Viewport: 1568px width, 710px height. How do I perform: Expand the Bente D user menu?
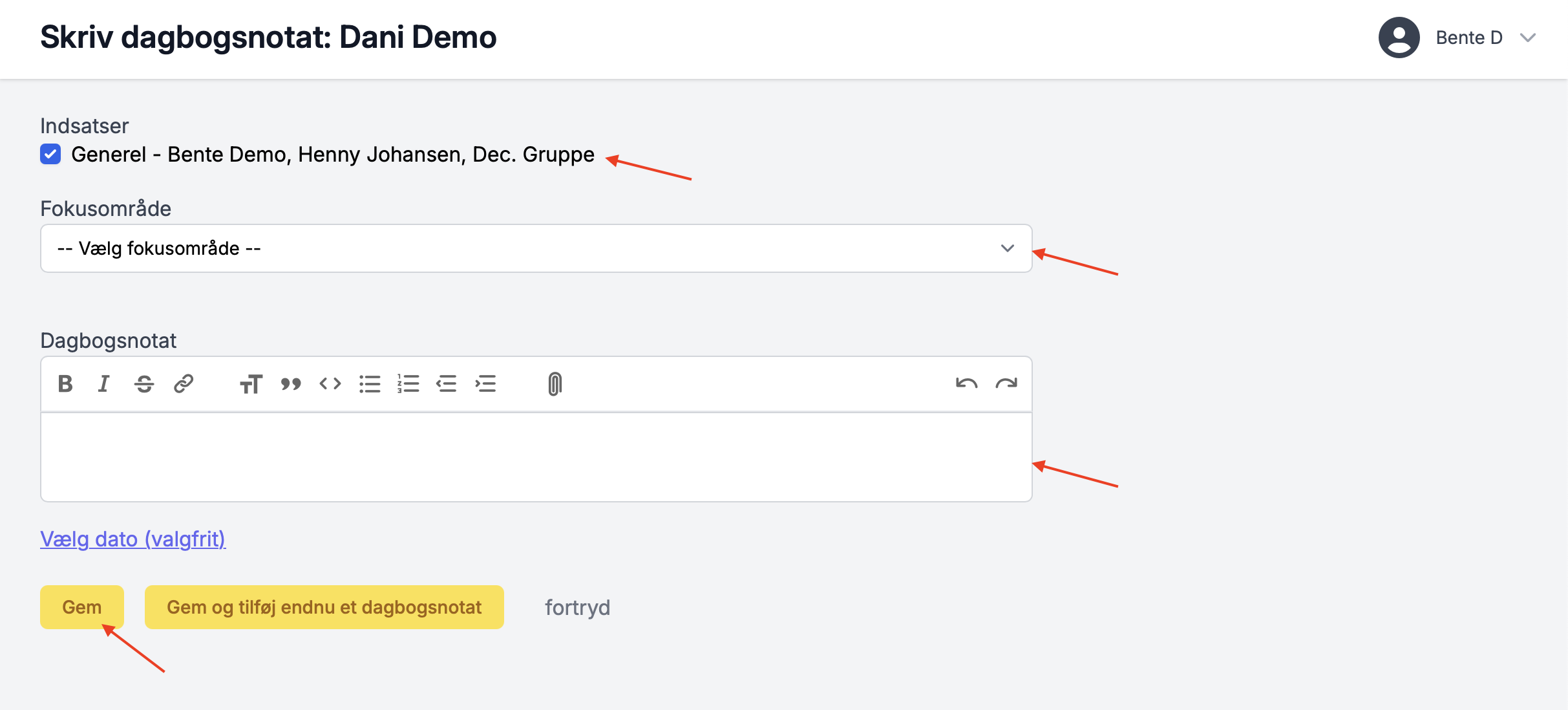(1457, 38)
